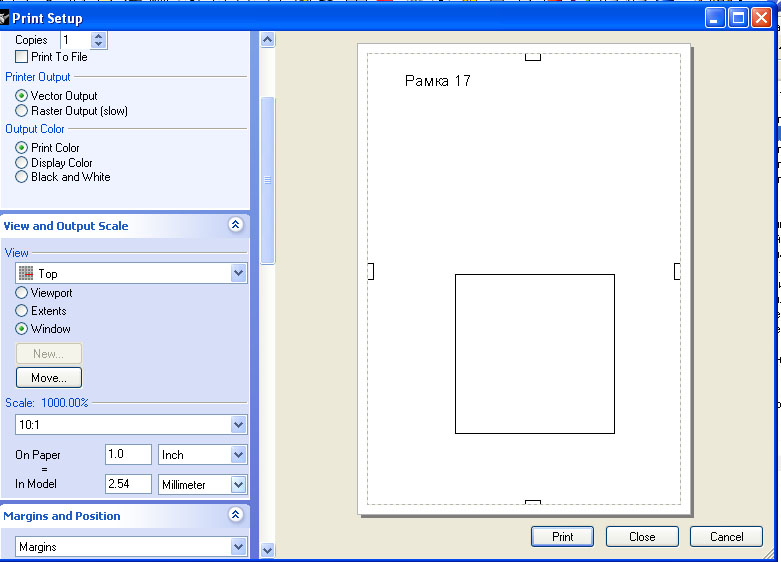The image size is (781, 562).
Task: Click the right margin handle in preview
Action: pos(677,272)
